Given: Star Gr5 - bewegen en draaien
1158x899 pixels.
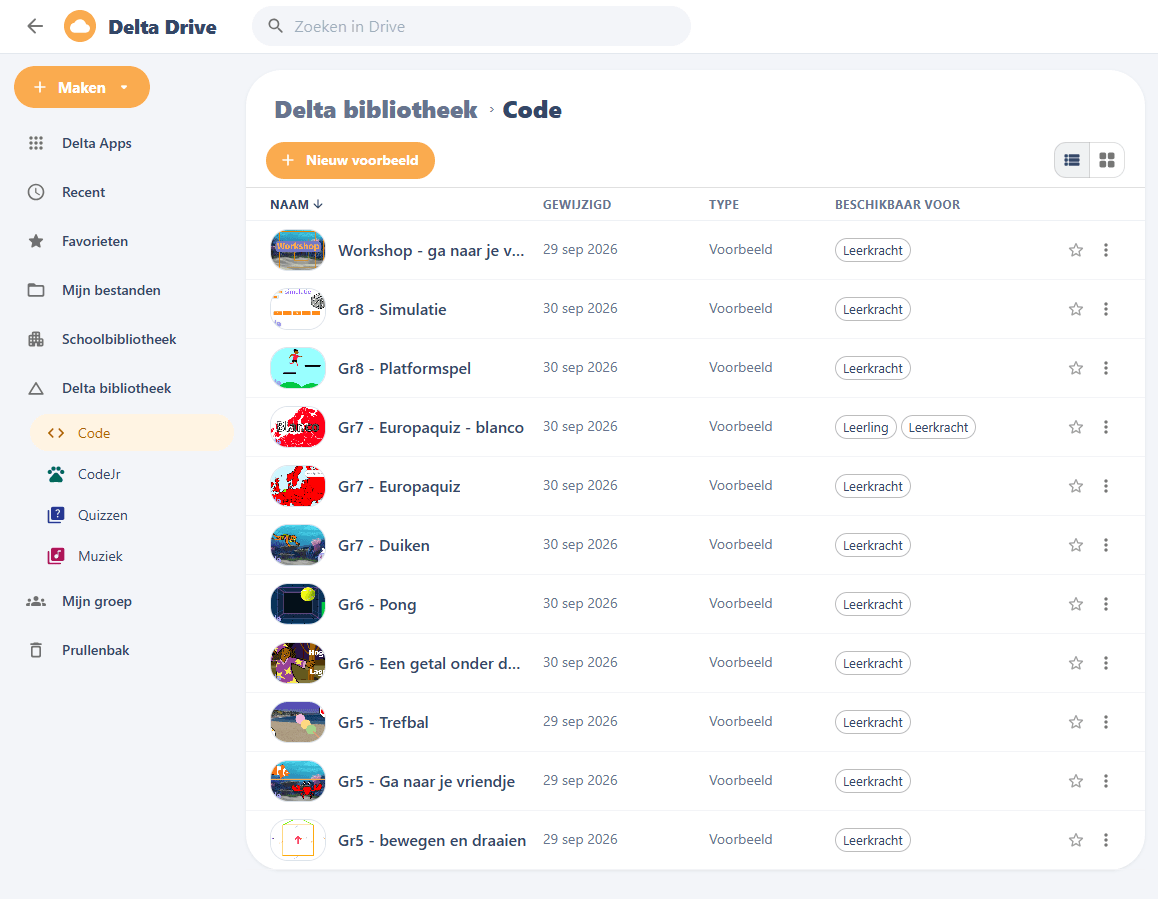Looking at the screenshot, I should [x=1075, y=841].
